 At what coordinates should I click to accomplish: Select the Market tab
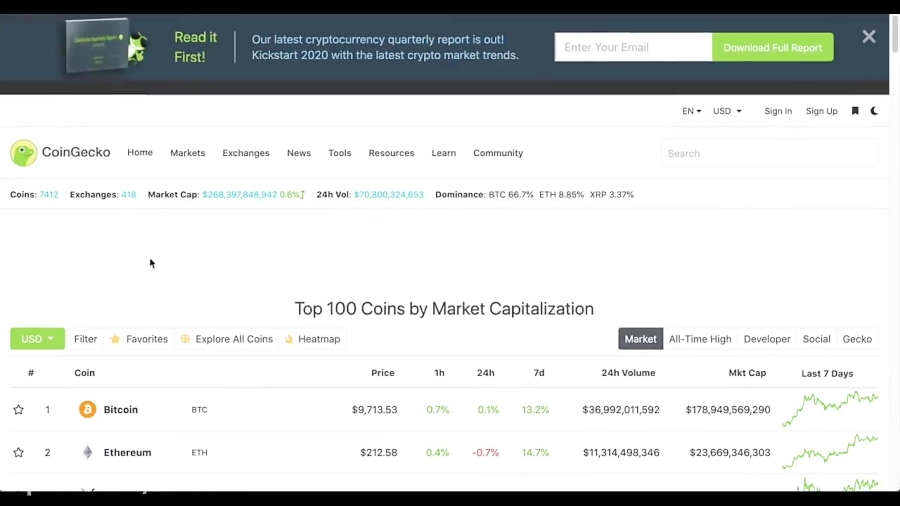point(641,338)
